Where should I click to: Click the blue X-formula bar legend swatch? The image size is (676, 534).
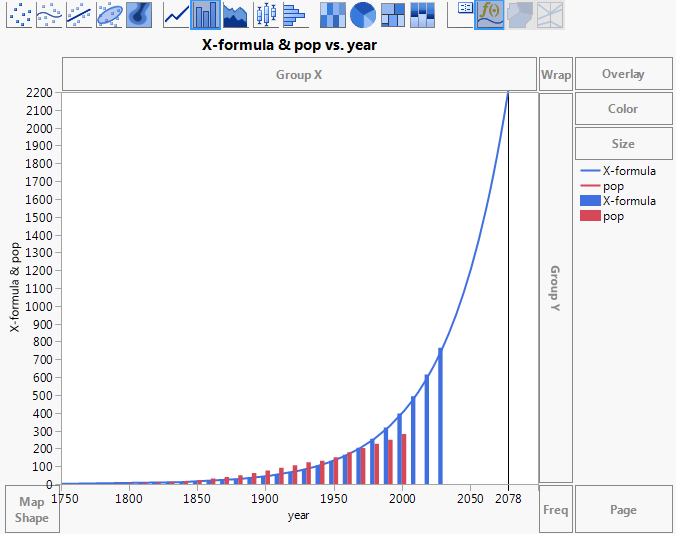click(588, 201)
